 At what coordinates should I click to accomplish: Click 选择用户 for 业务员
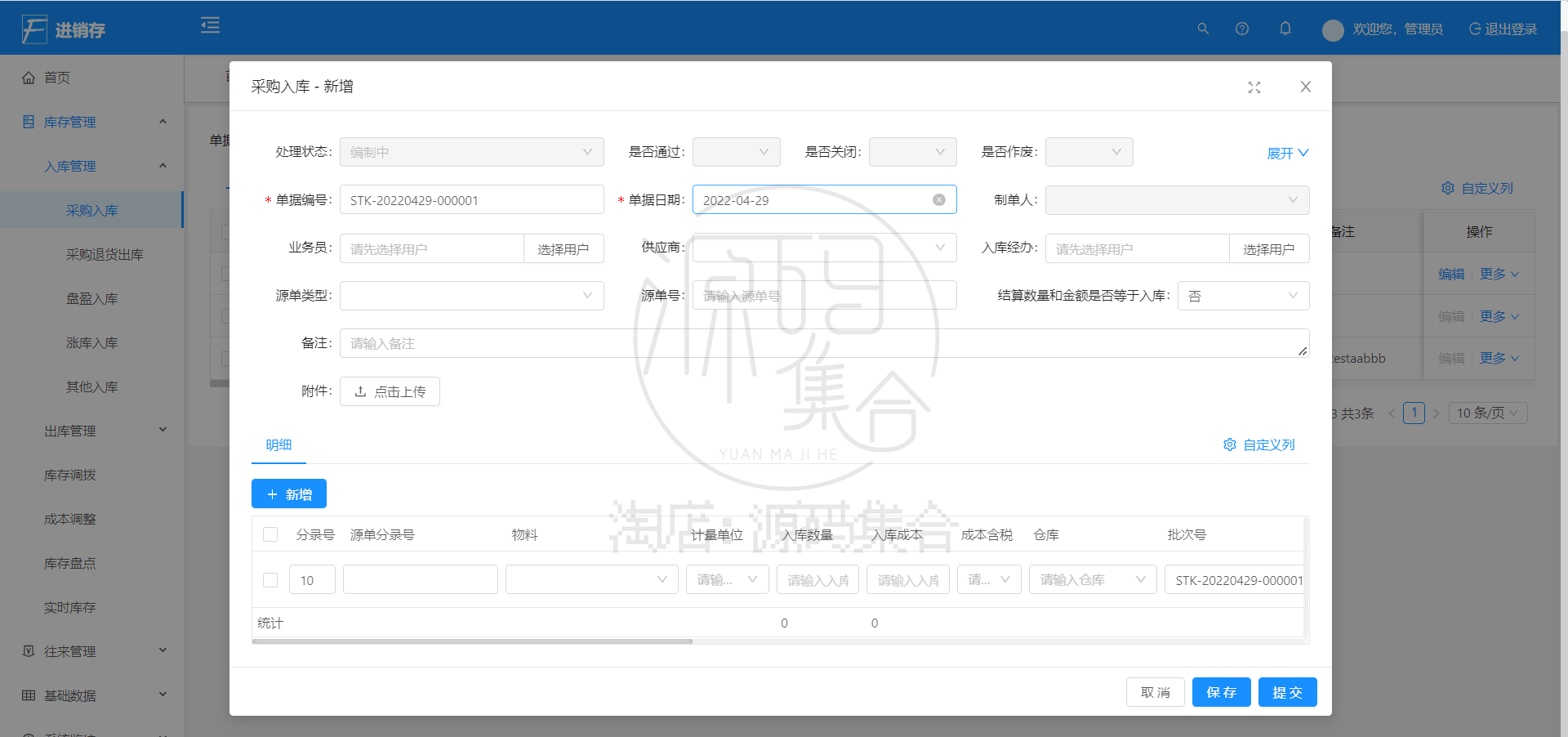coord(563,248)
